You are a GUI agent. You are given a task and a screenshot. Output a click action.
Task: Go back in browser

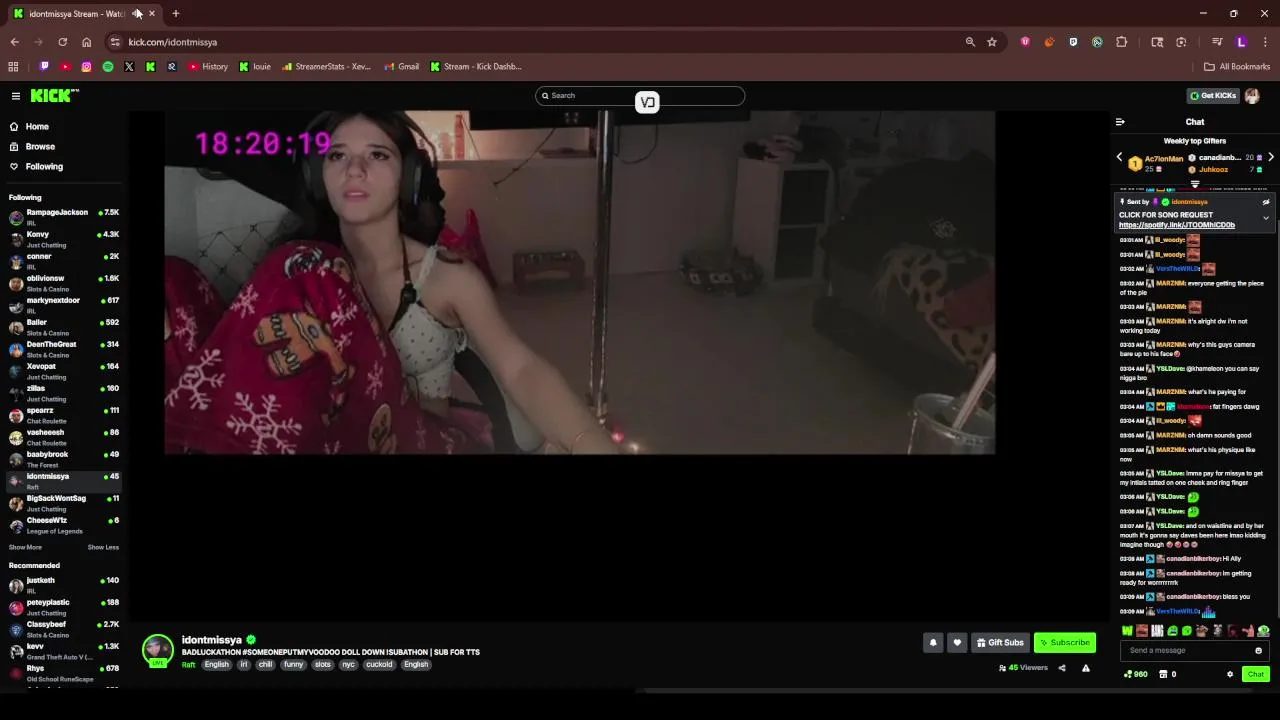pos(14,42)
